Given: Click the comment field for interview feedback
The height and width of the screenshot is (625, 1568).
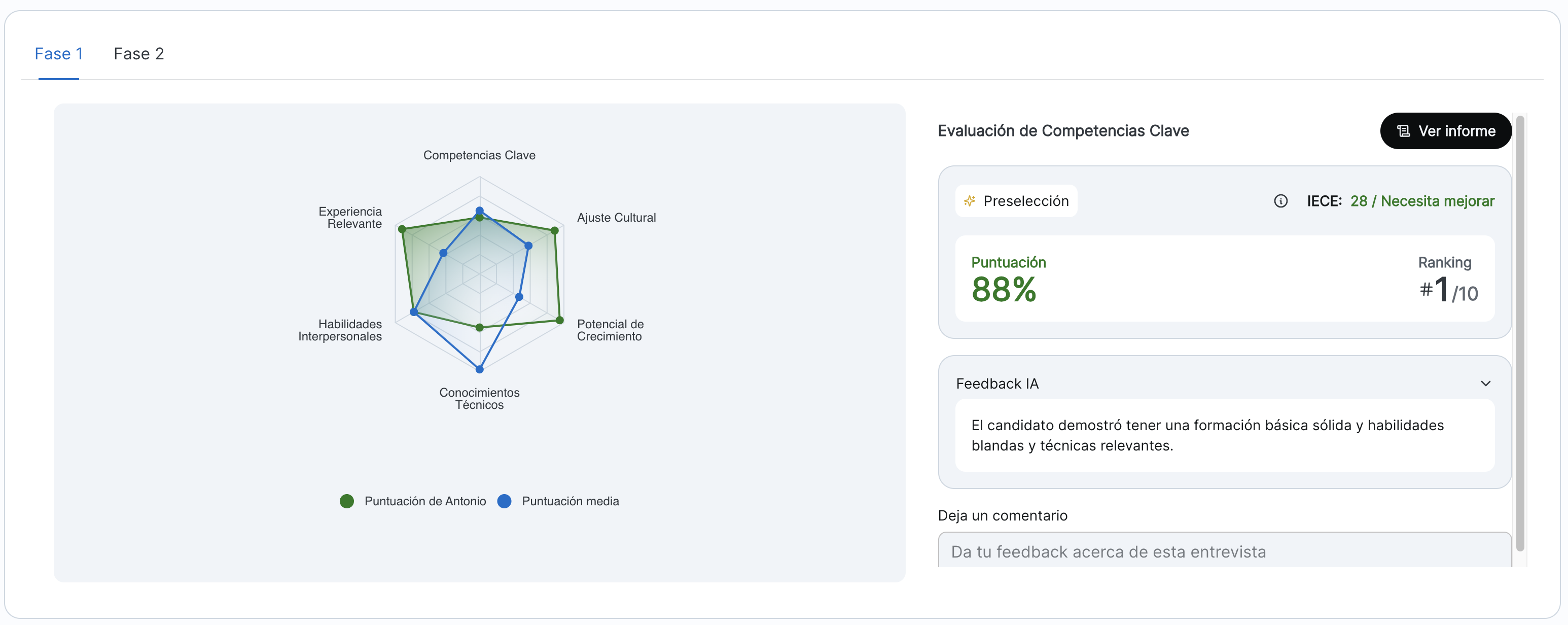Looking at the screenshot, I should coord(1224,551).
